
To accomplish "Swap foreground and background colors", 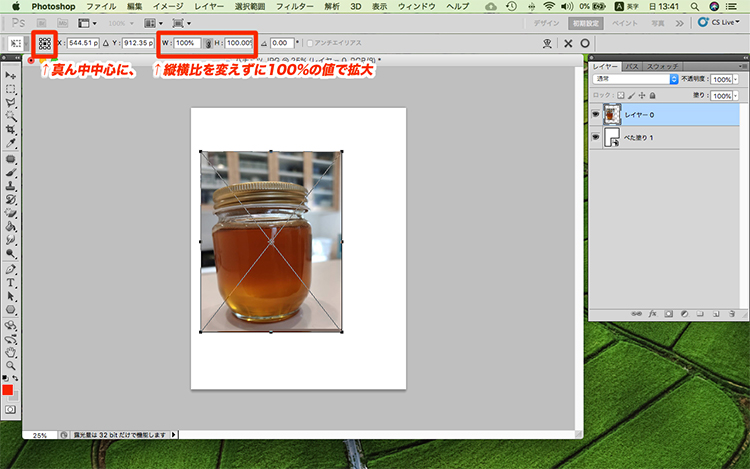I will tap(15, 378).
